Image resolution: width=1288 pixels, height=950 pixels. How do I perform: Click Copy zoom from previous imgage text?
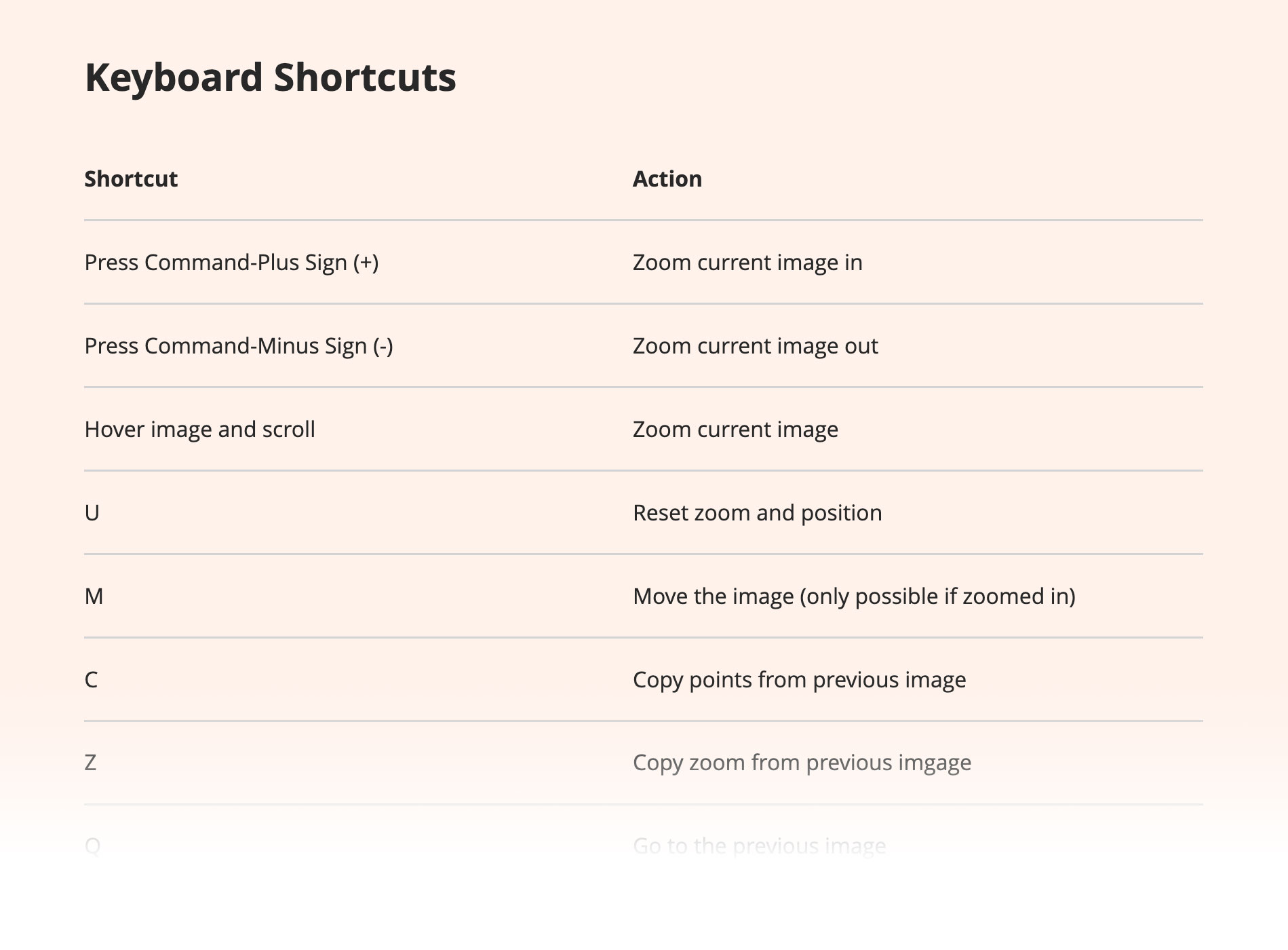[802, 763]
